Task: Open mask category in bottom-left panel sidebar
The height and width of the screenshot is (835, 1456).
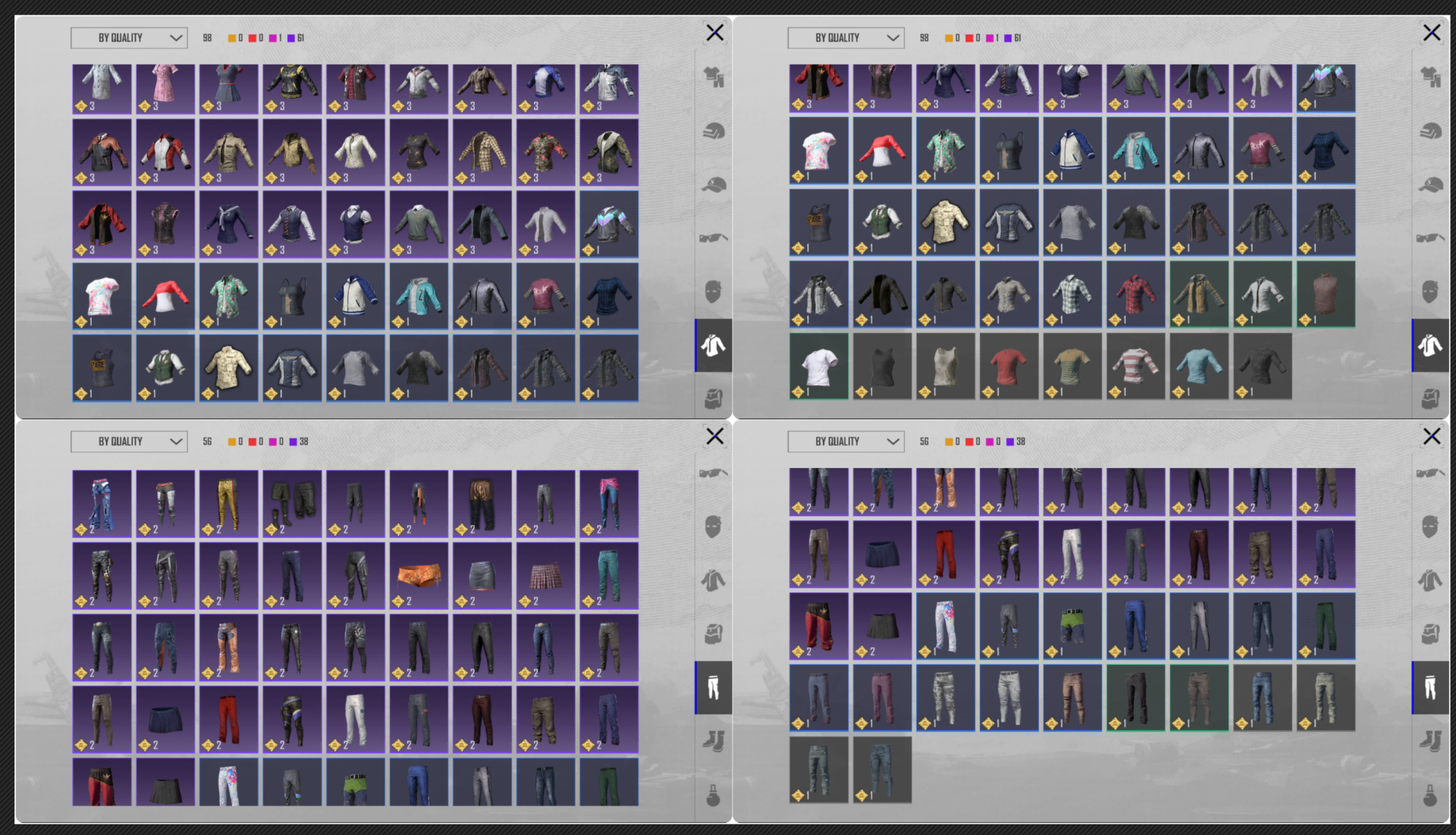Action: (714, 526)
